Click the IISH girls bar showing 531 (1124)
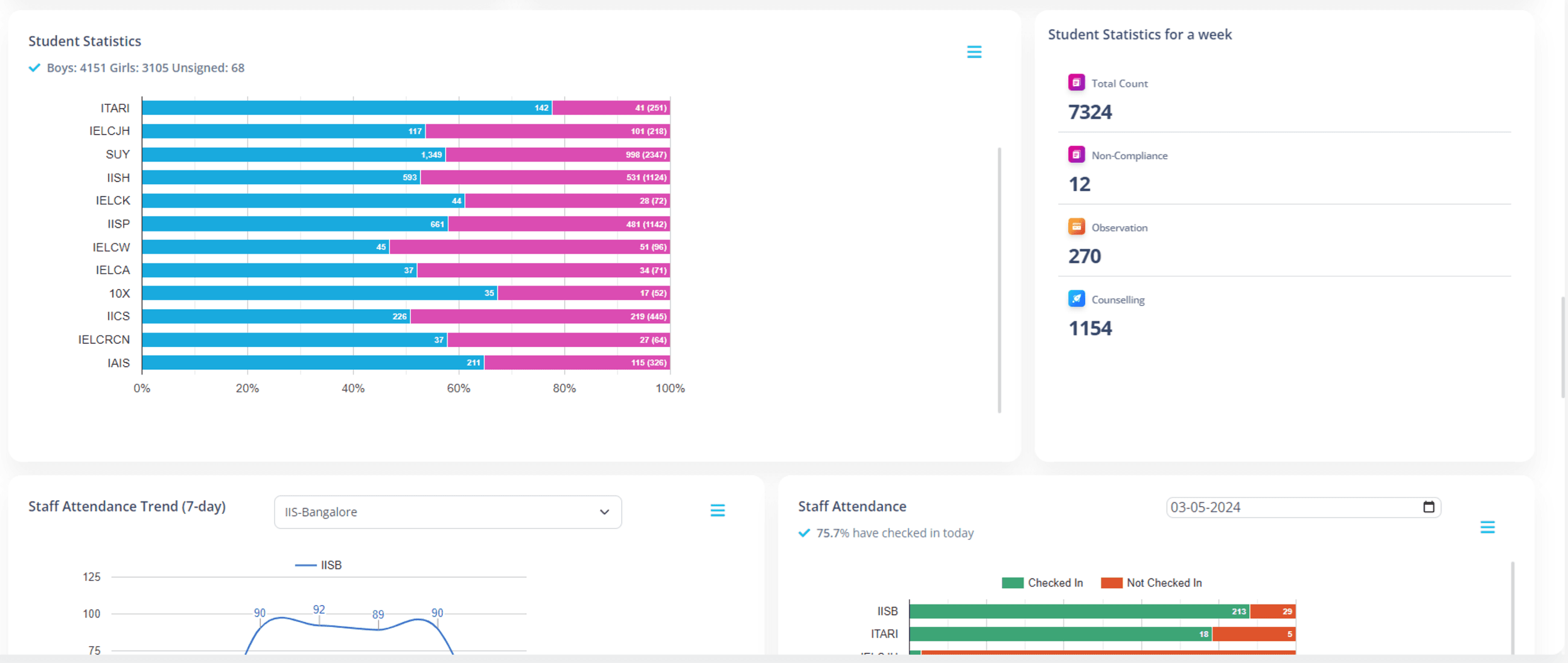This screenshot has height=663, width=1568. (545, 177)
